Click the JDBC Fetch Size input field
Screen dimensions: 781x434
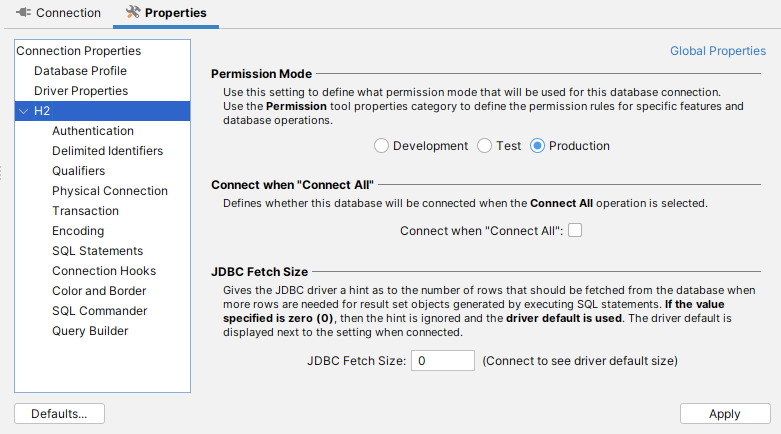click(442, 360)
